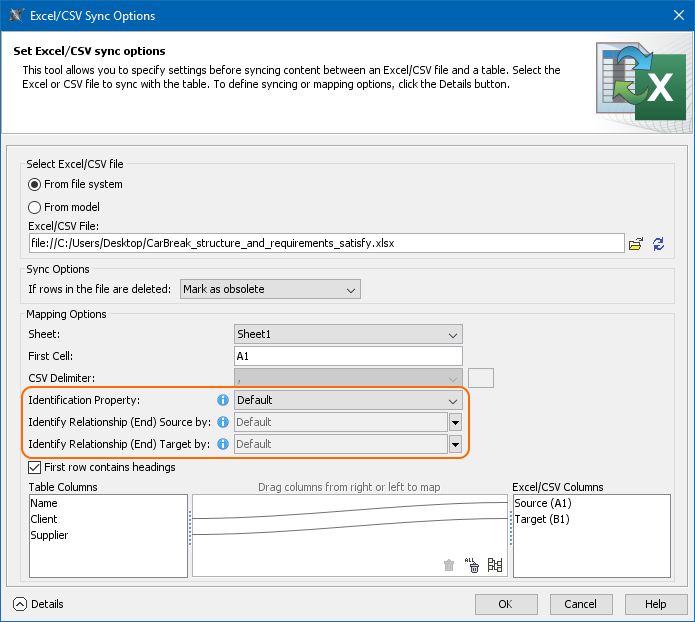Select Source (A1) in Excel/CSV Columns
The image size is (695, 622).
click(x=543, y=503)
